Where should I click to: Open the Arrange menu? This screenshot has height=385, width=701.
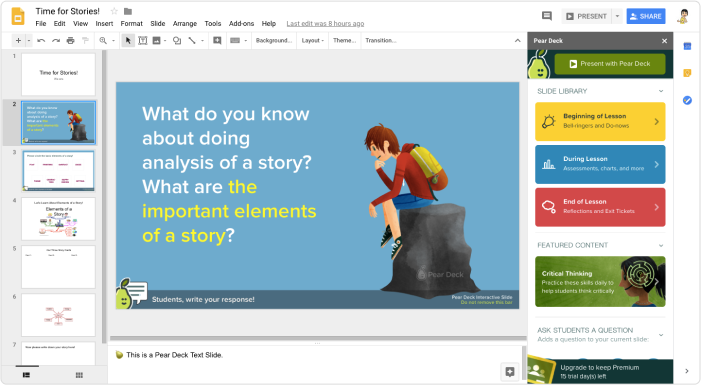coord(185,24)
